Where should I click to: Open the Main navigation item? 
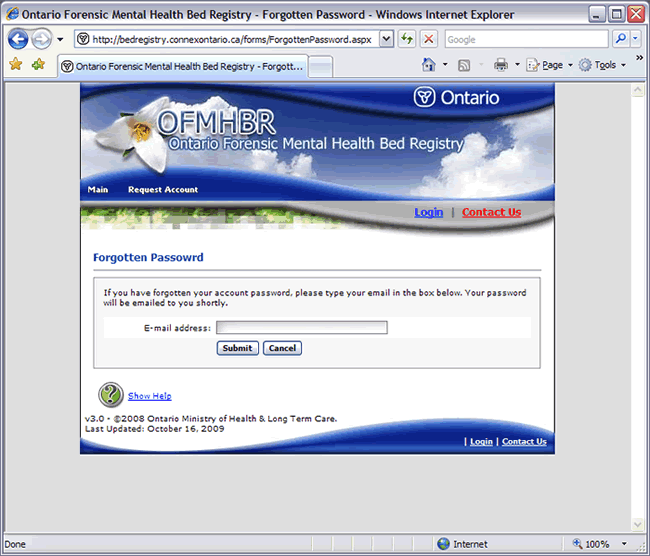point(98,189)
